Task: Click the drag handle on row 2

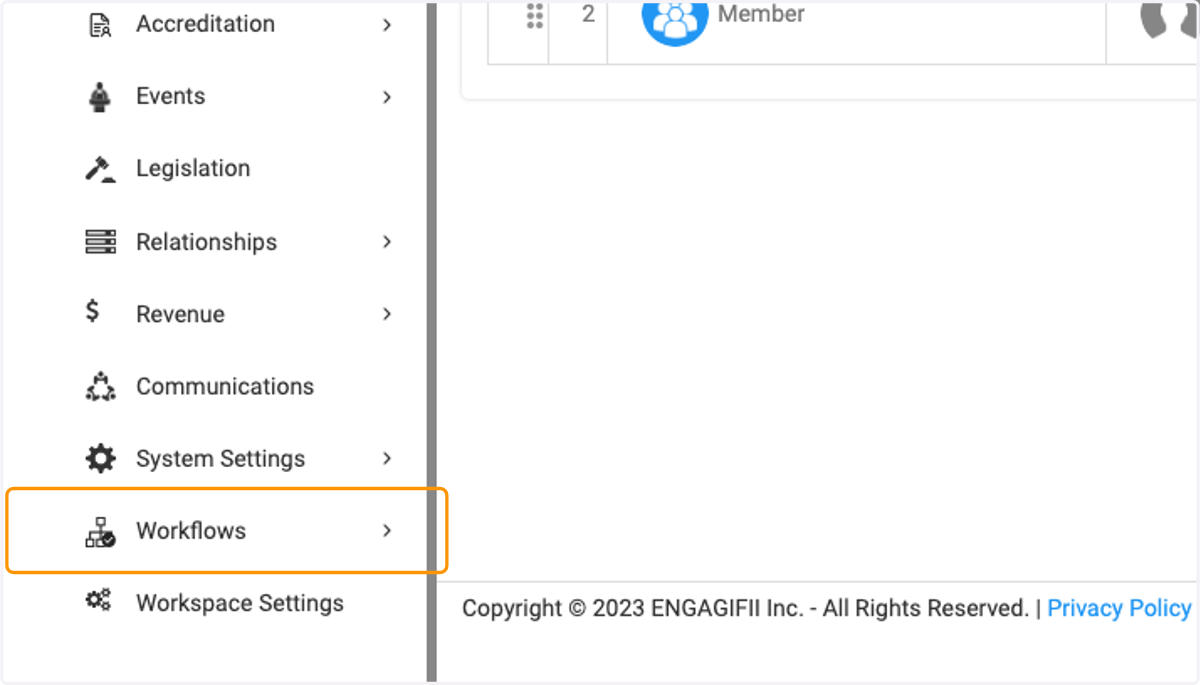Action: [535, 15]
